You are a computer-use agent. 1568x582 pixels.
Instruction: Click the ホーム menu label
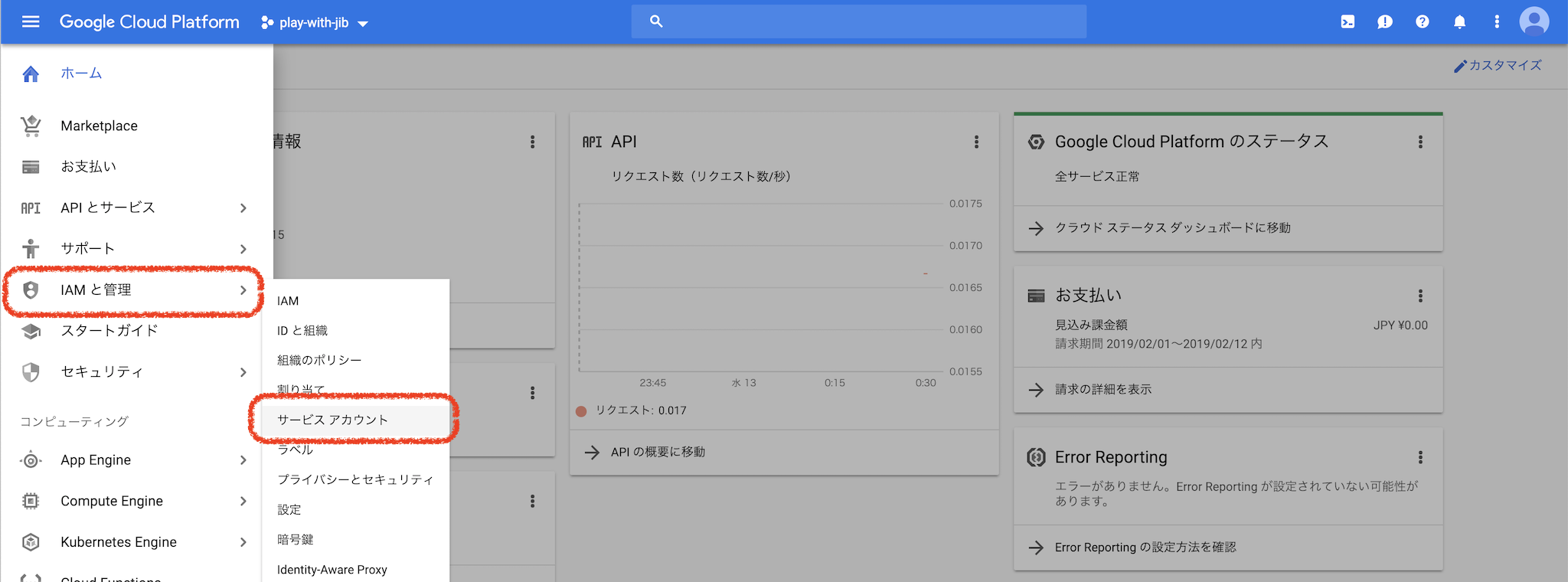point(81,74)
